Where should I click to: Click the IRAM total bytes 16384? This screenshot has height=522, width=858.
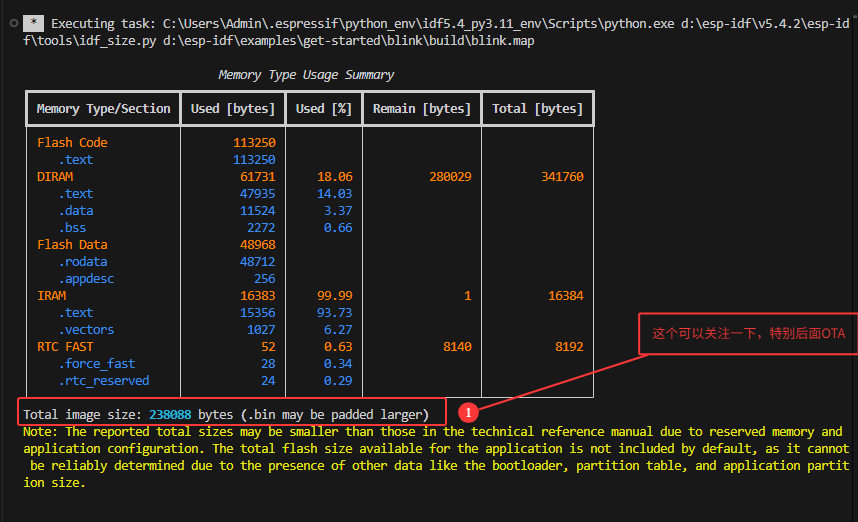coord(566,295)
